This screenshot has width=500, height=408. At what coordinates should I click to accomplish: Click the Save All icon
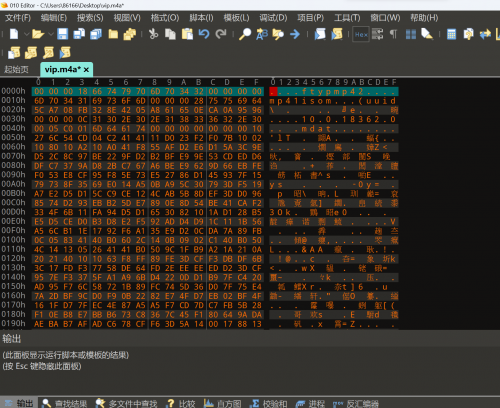pos(96,34)
